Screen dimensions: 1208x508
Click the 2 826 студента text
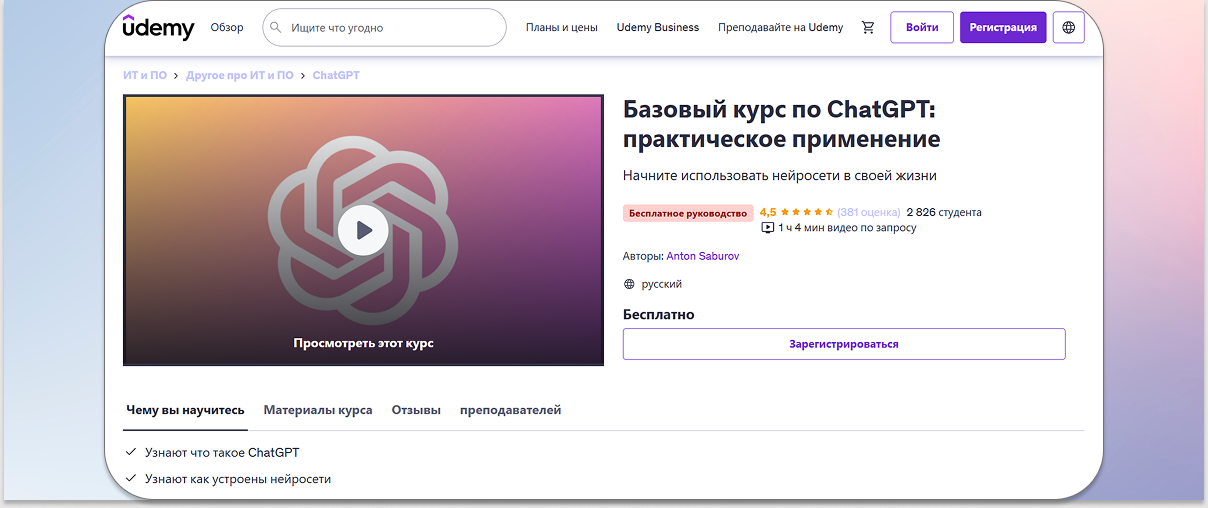(944, 212)
